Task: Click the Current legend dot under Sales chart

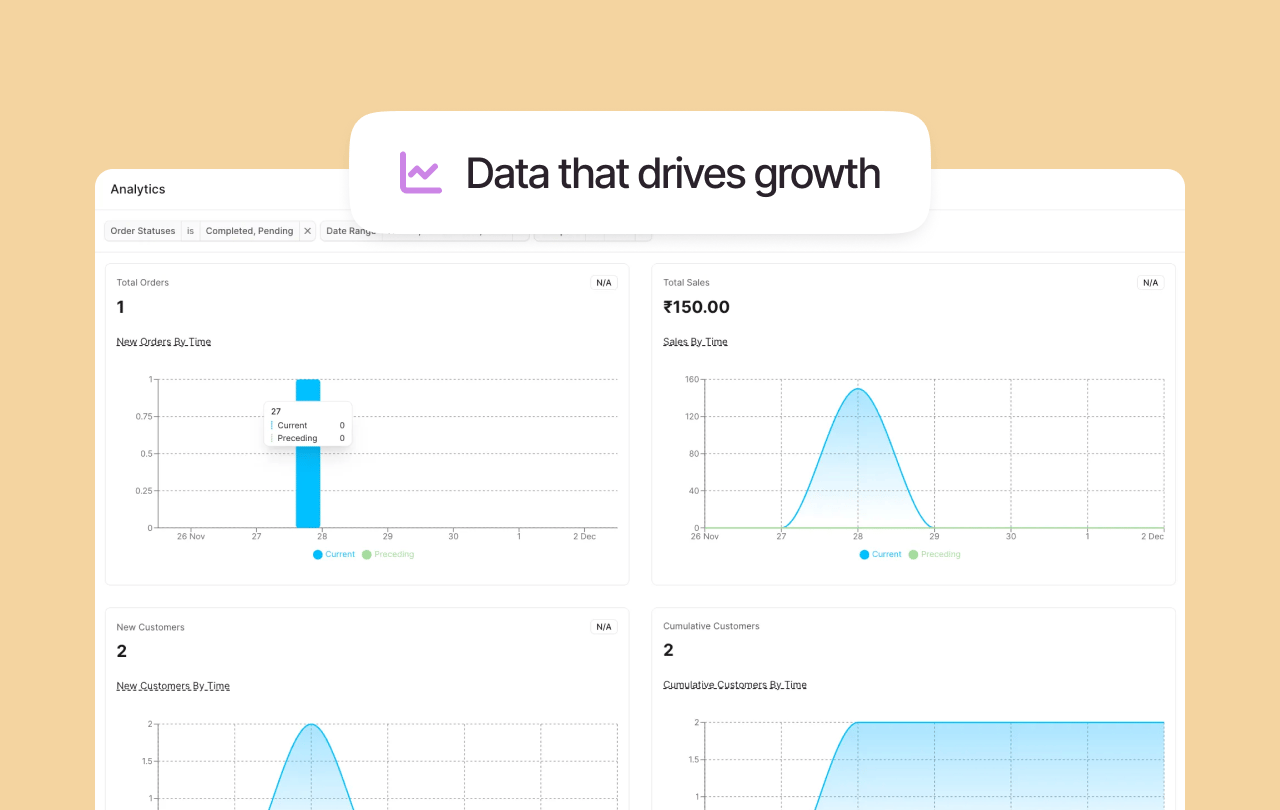Action: [864, 554]
